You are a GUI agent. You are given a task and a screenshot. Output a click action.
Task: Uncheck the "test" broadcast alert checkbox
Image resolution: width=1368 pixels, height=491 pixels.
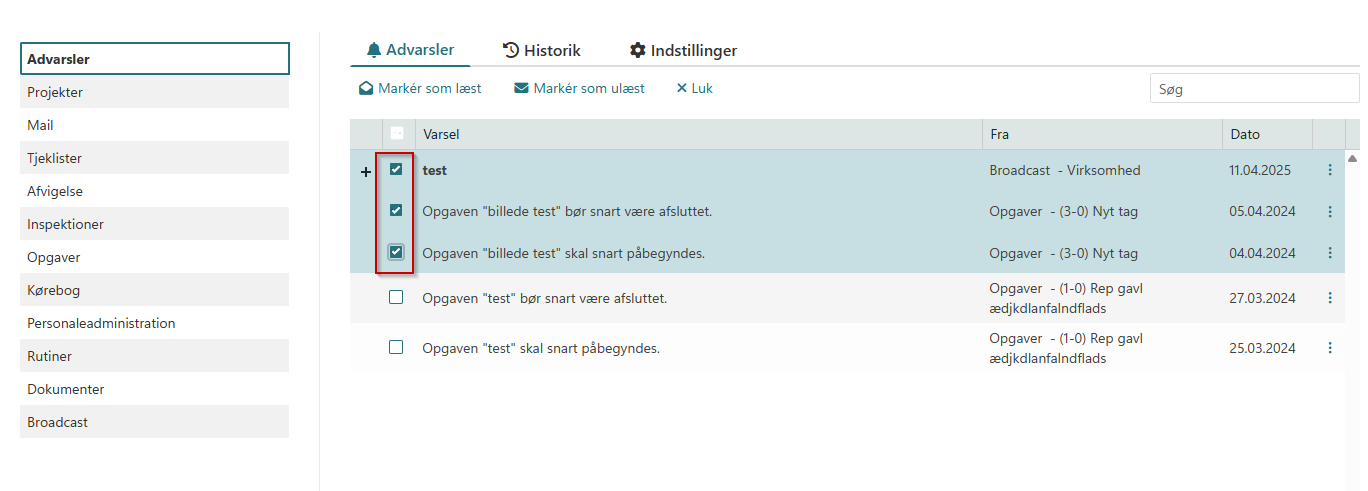tap(396, 170)
